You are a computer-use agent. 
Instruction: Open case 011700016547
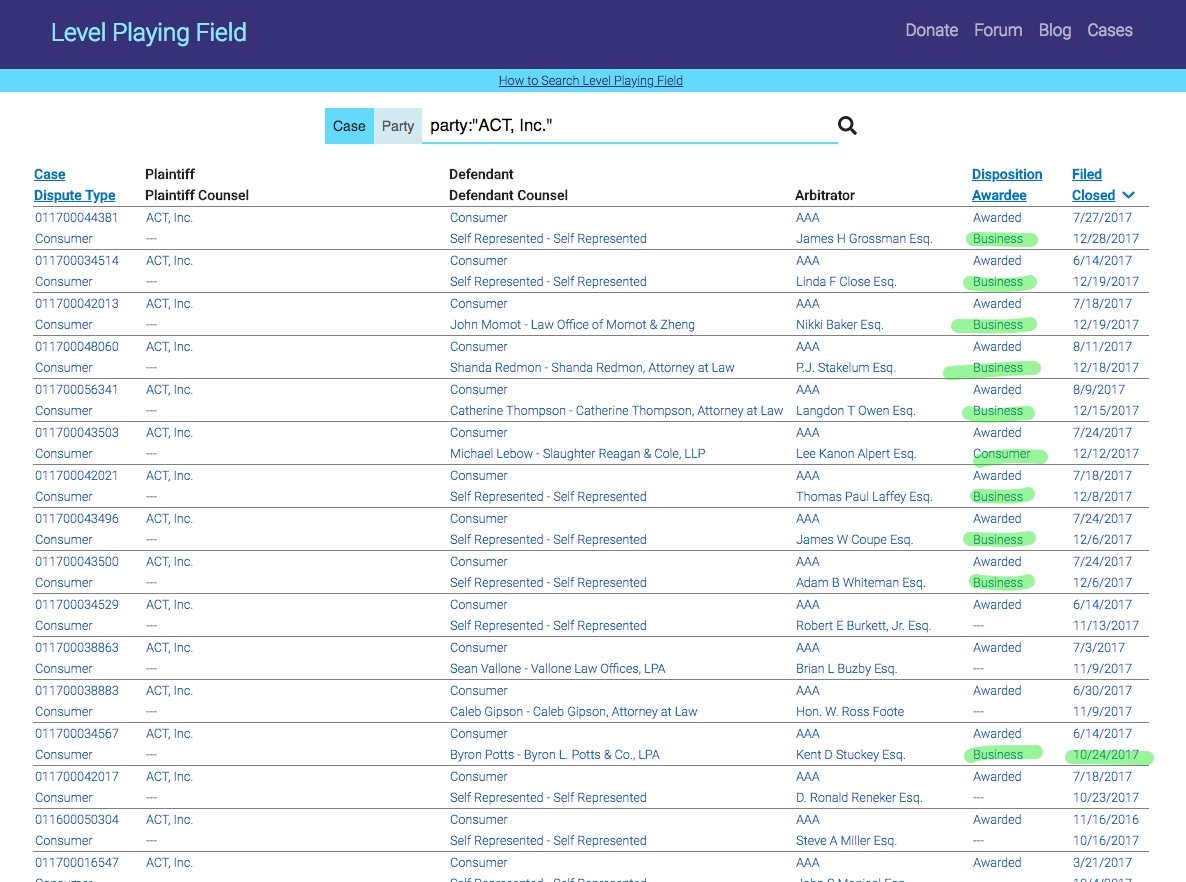point(76,863)
